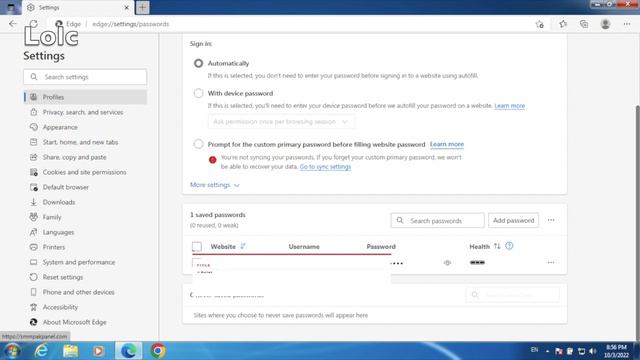
Task: Select the Settings browser tab
Action: coord(78,7)
